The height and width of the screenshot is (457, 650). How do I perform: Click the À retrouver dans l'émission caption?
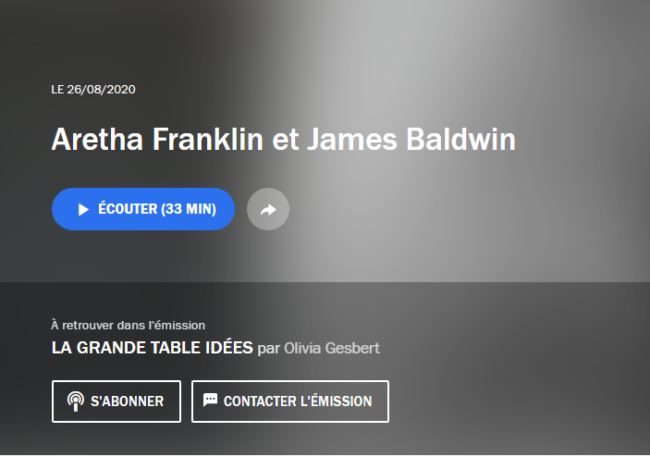click(x=128, y=325)
